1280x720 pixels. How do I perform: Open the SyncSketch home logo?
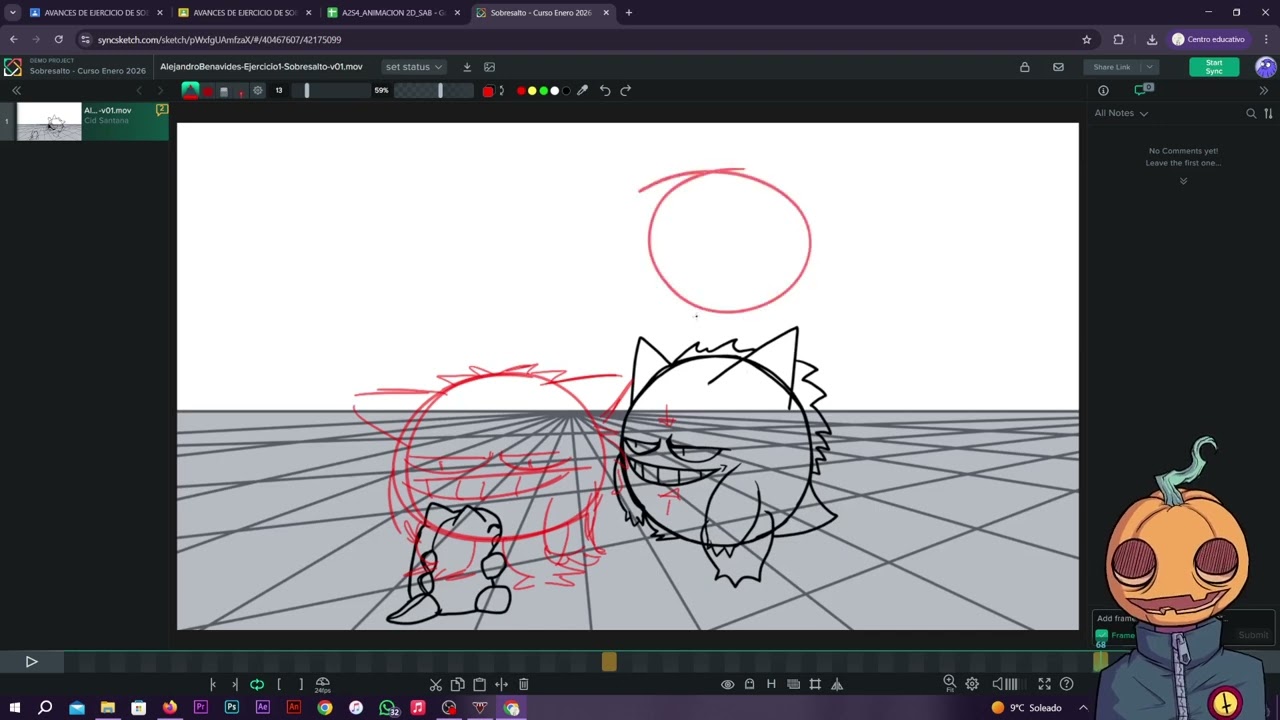(13, 67)
